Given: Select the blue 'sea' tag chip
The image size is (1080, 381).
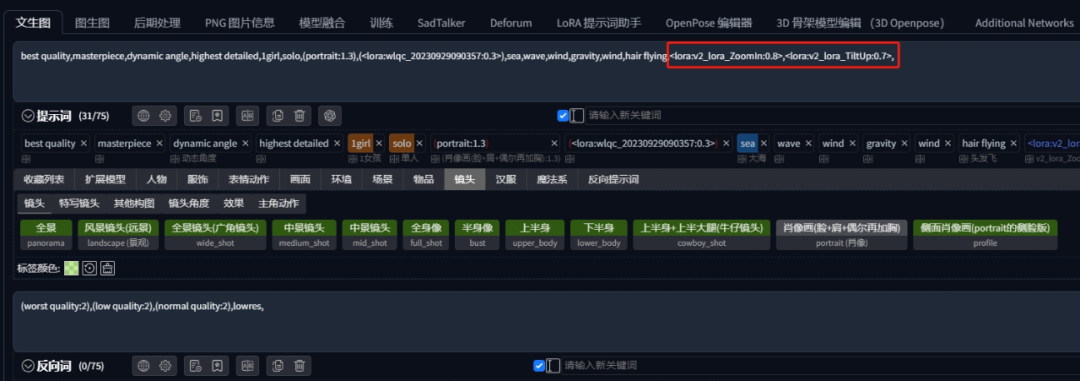Looking at the screenshot, I should click(x=747, y=144).
